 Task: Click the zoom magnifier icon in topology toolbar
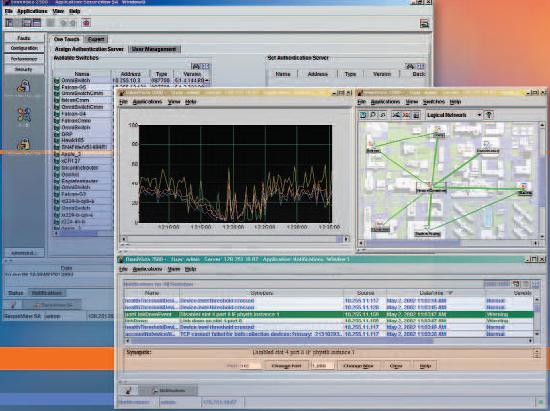coord(373,115)
